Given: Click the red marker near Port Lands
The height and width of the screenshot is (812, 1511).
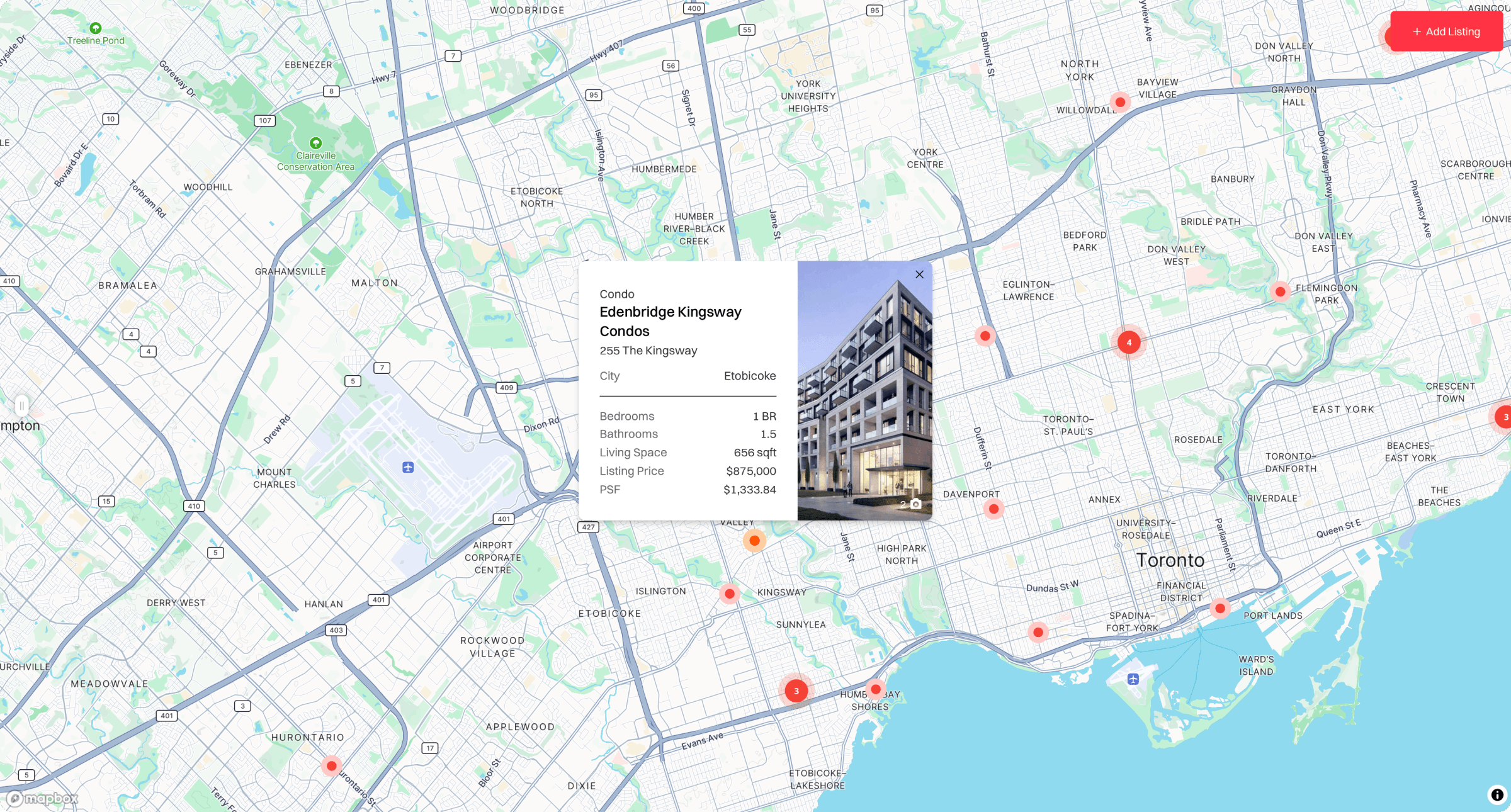Looking at the screenshot, I should click(1220, 608).
